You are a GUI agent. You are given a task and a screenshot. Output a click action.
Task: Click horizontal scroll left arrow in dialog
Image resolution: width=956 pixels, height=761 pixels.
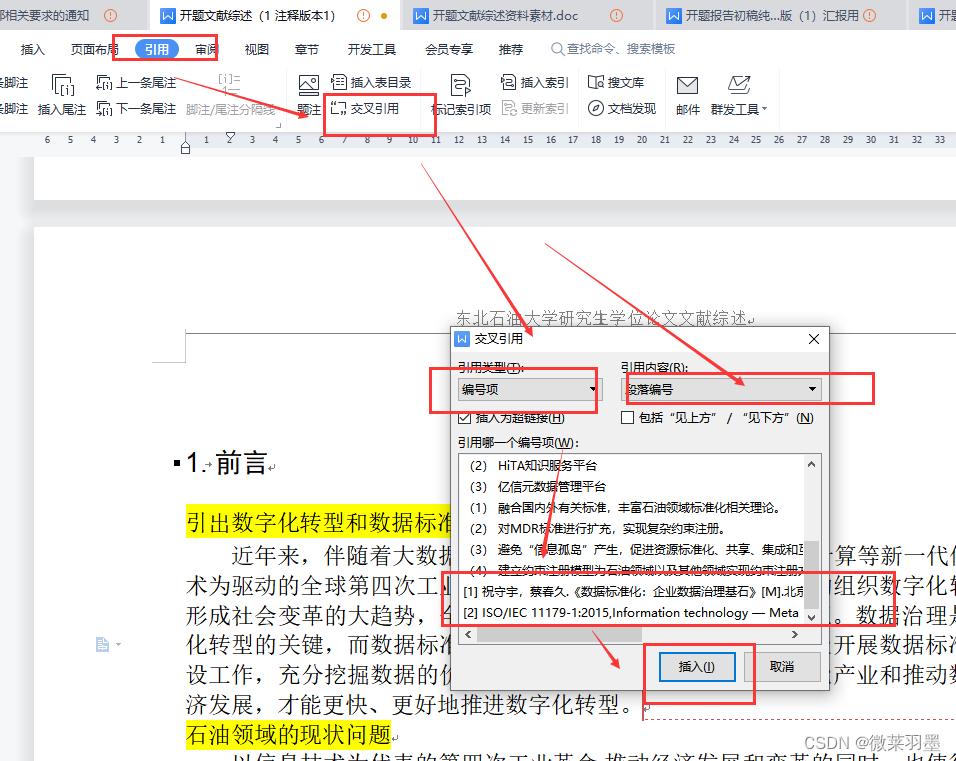tap(468, 635)
